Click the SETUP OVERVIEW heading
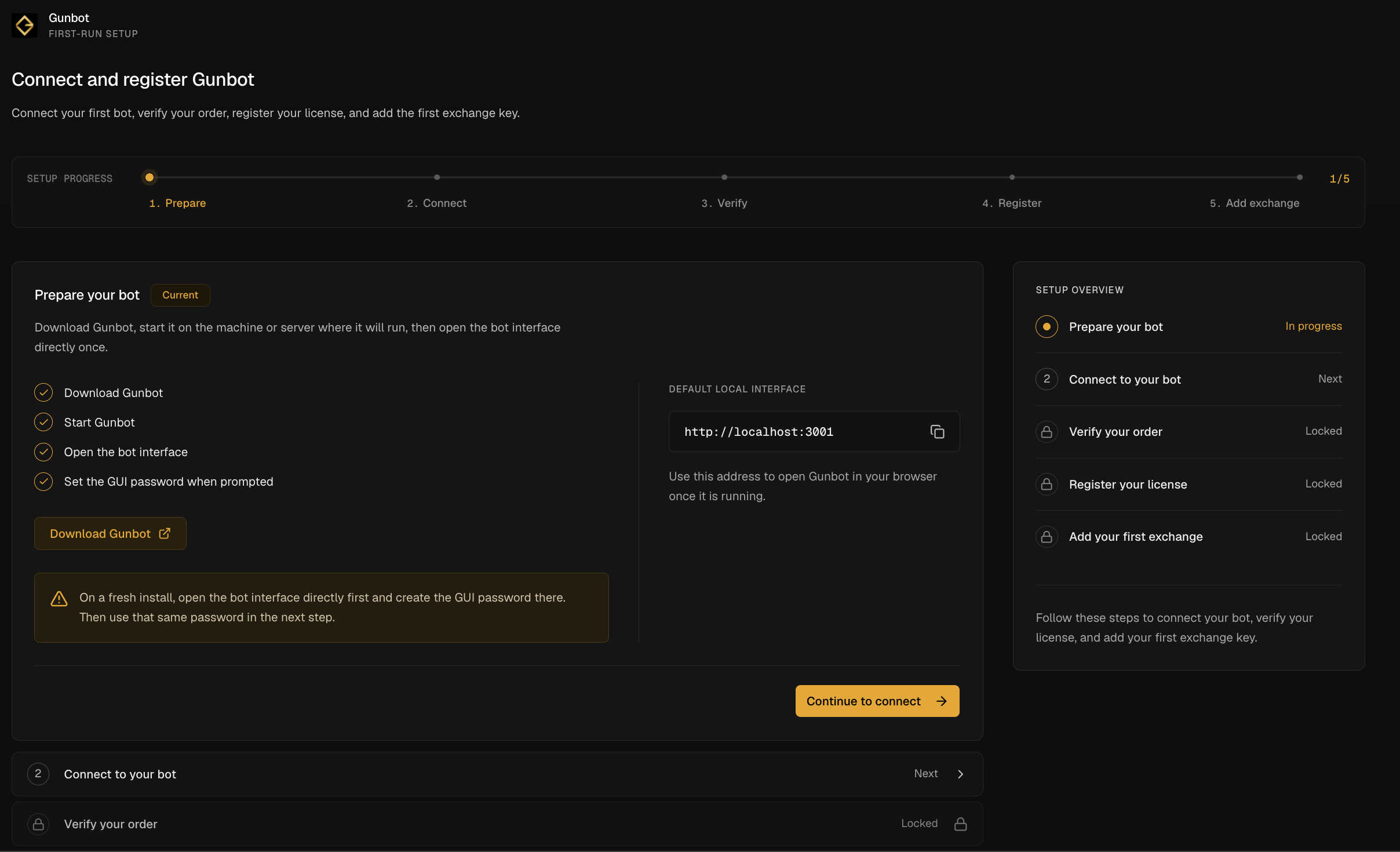Viewport: 1400px width, 852px height. tap(1080, 290)
